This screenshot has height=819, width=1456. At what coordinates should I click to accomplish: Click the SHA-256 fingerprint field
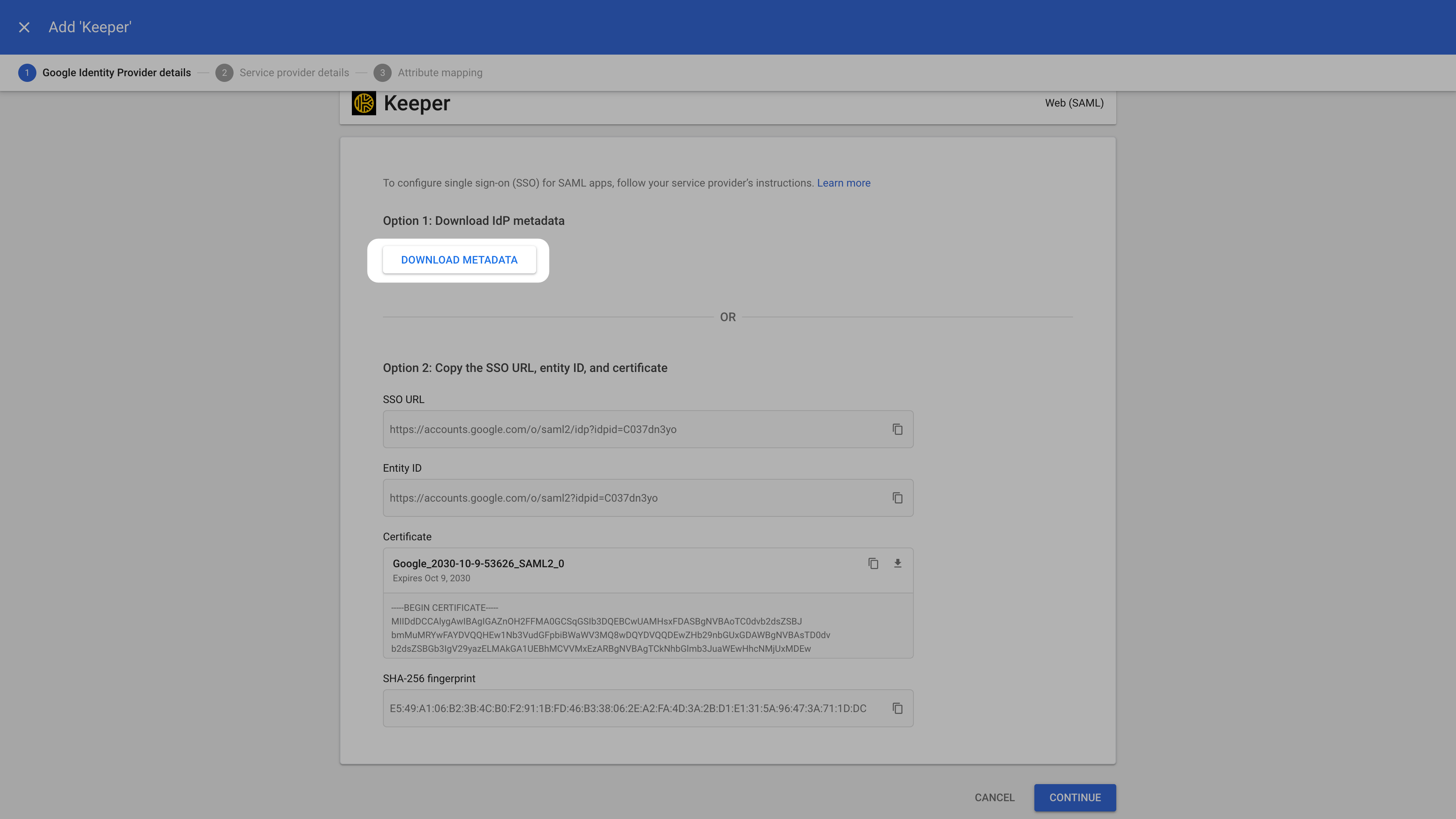pyautogui.click(x=622, y=708)
